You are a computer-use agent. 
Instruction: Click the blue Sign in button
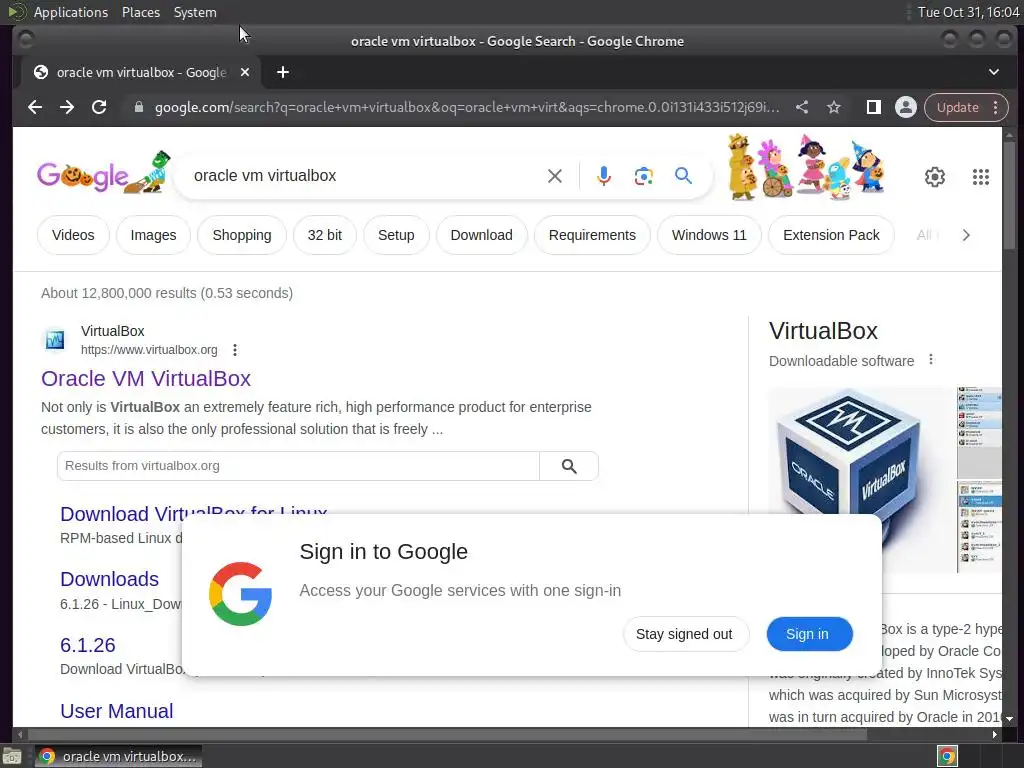coord(808,634)
